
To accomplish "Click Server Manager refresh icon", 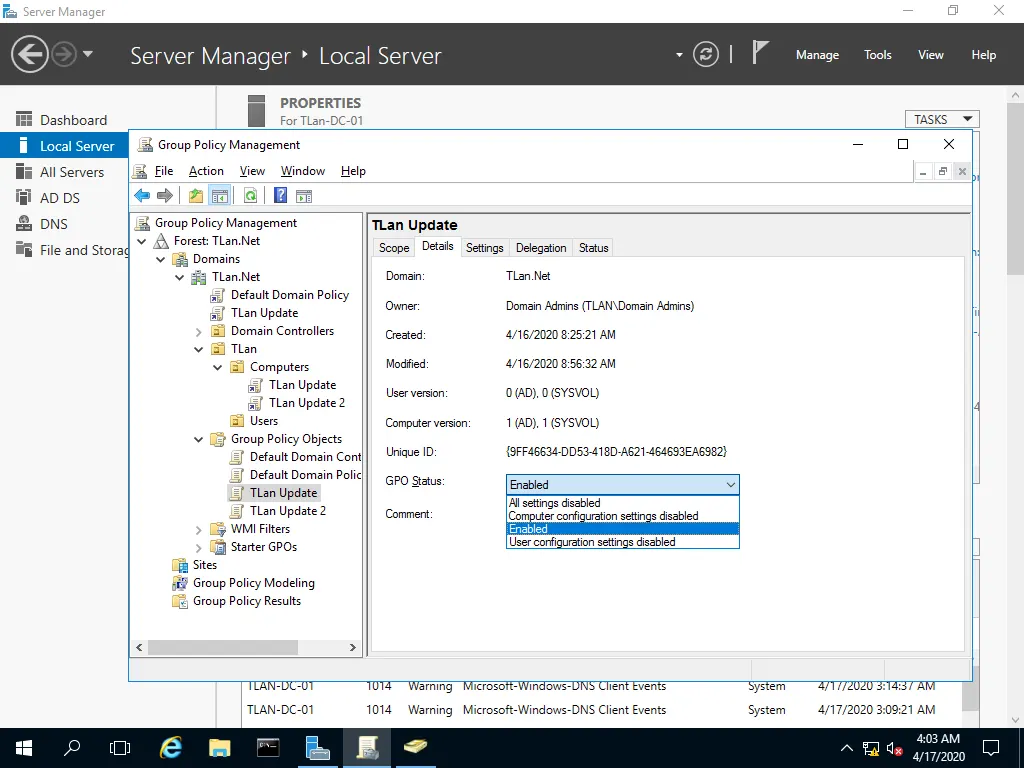I will tap(706, 54).
